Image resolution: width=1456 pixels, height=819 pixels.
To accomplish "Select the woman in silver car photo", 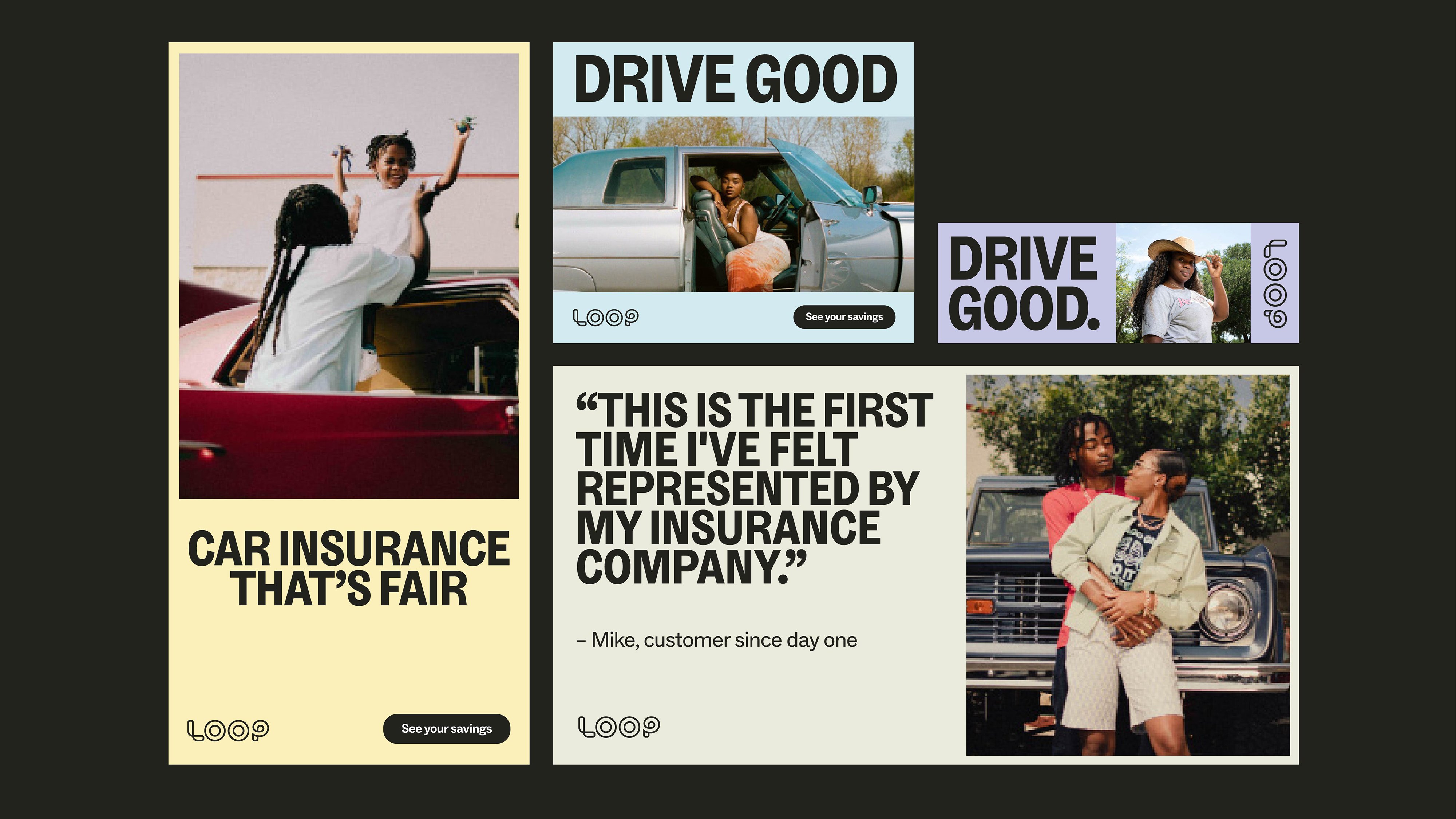I will 733,204.
